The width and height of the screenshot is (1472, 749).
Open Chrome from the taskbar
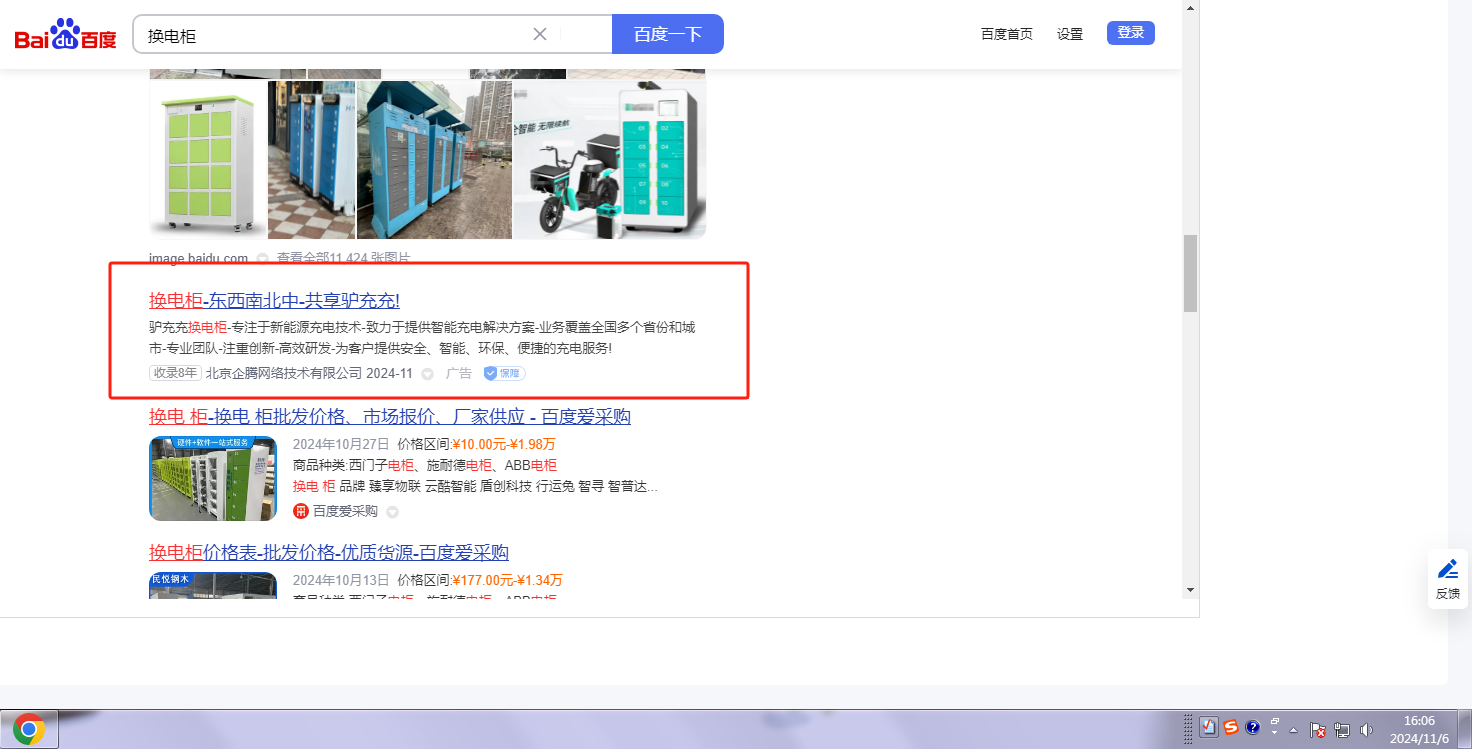pos(29,730)
